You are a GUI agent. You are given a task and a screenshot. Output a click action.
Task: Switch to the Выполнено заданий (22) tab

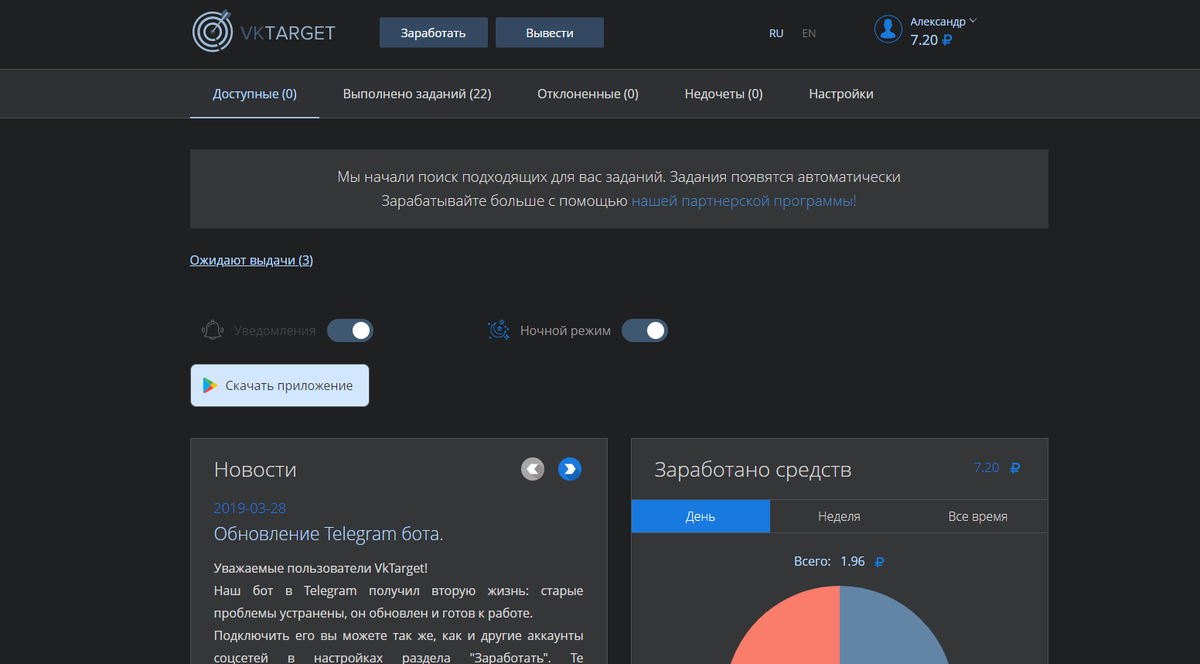416,93
